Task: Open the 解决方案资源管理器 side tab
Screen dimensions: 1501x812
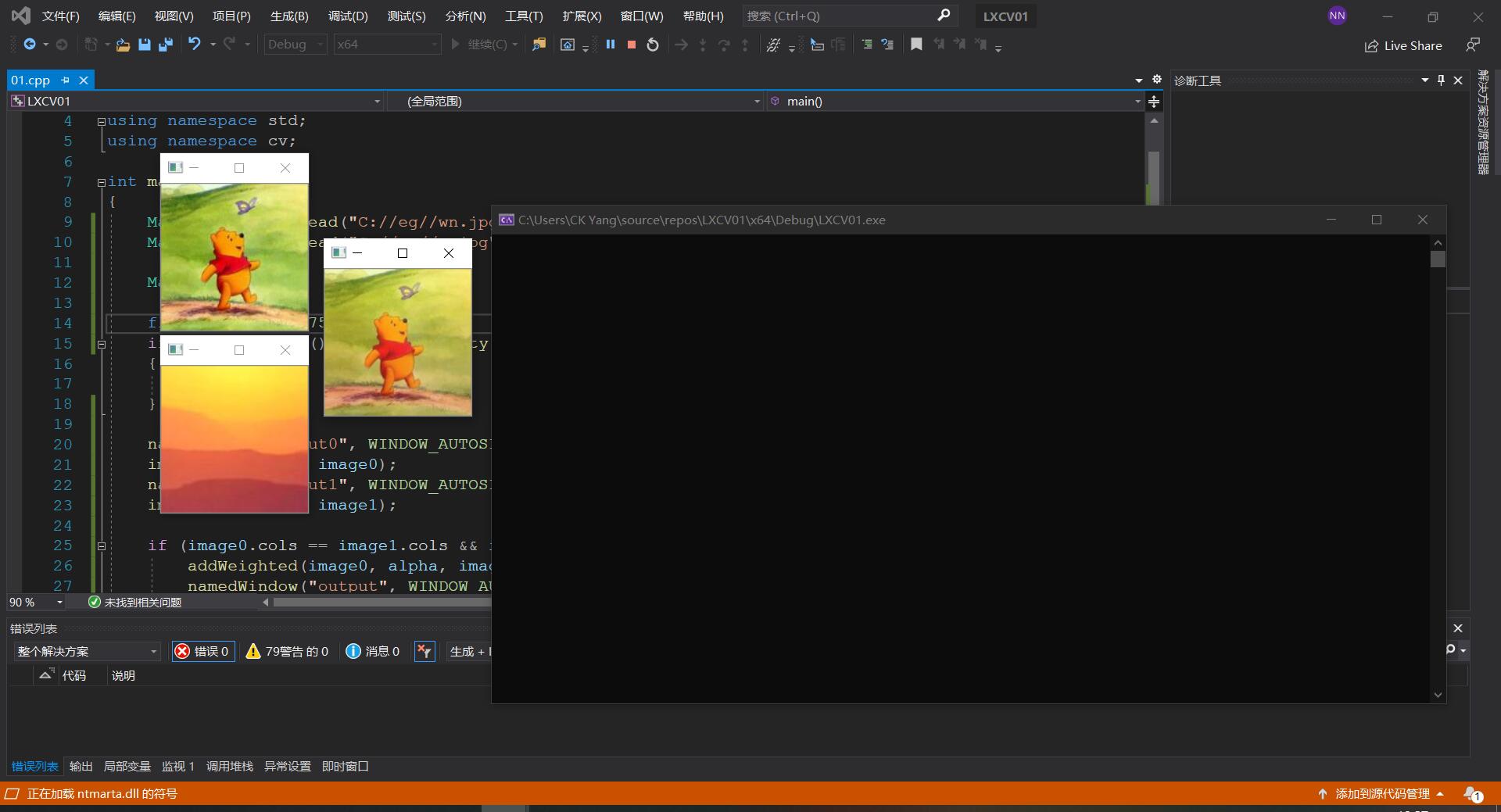Action: point(1482,123)
